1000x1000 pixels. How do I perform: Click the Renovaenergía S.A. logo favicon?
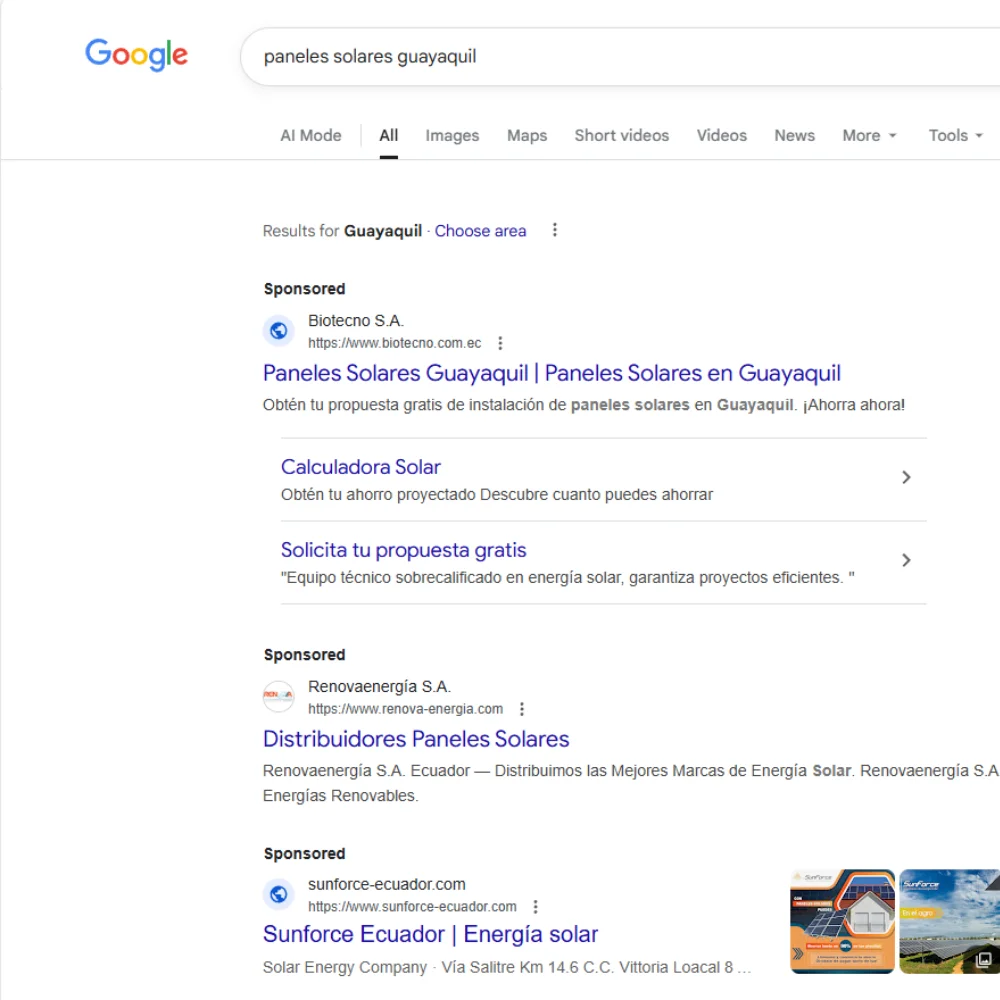279,697
